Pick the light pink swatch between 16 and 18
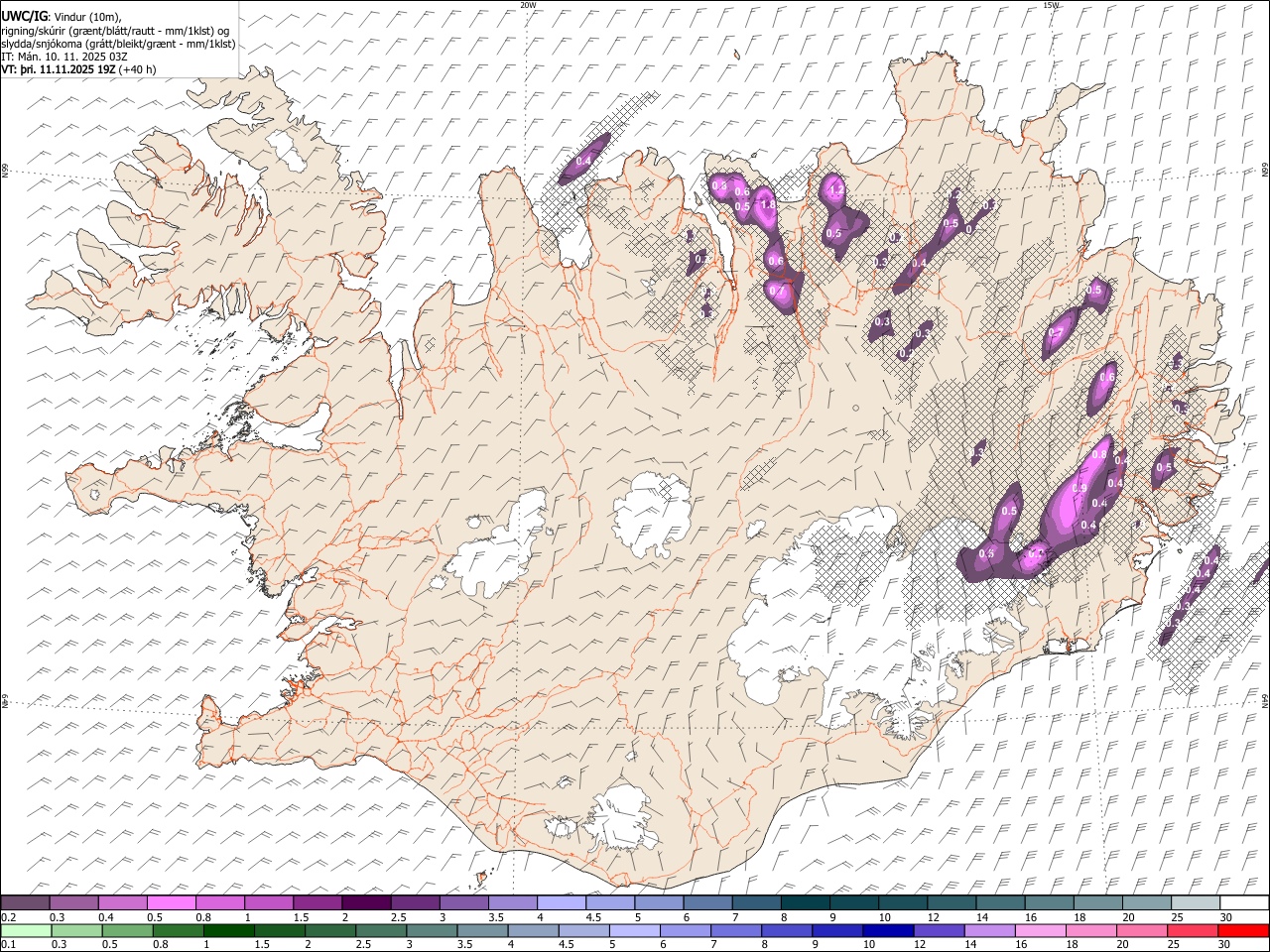The height and width of the screenshot is (952, 1270). point(1040,931)
